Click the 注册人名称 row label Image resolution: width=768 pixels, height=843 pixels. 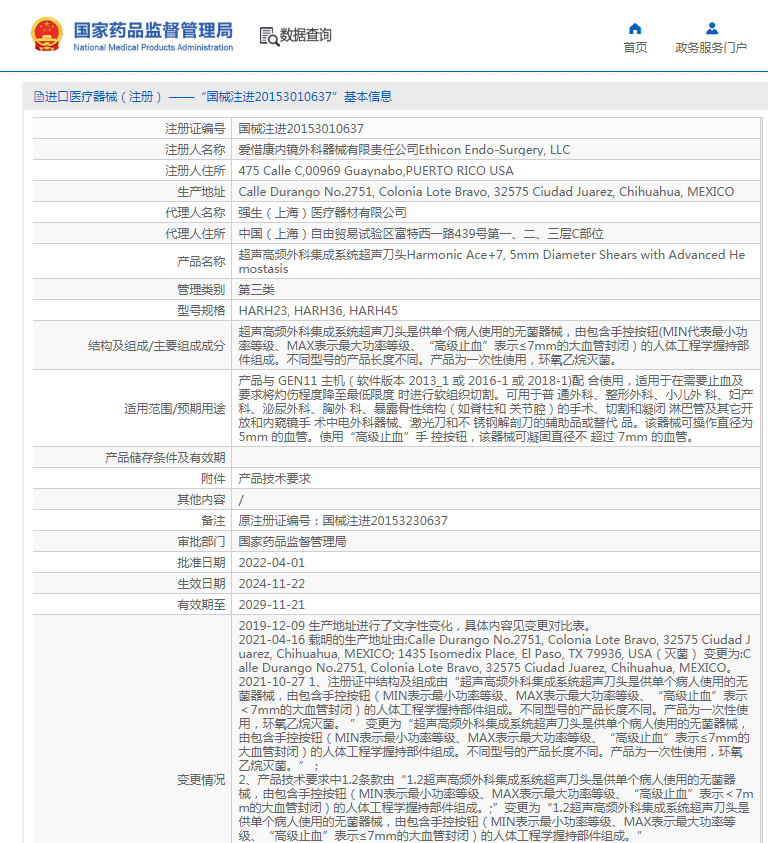[195, 150]
